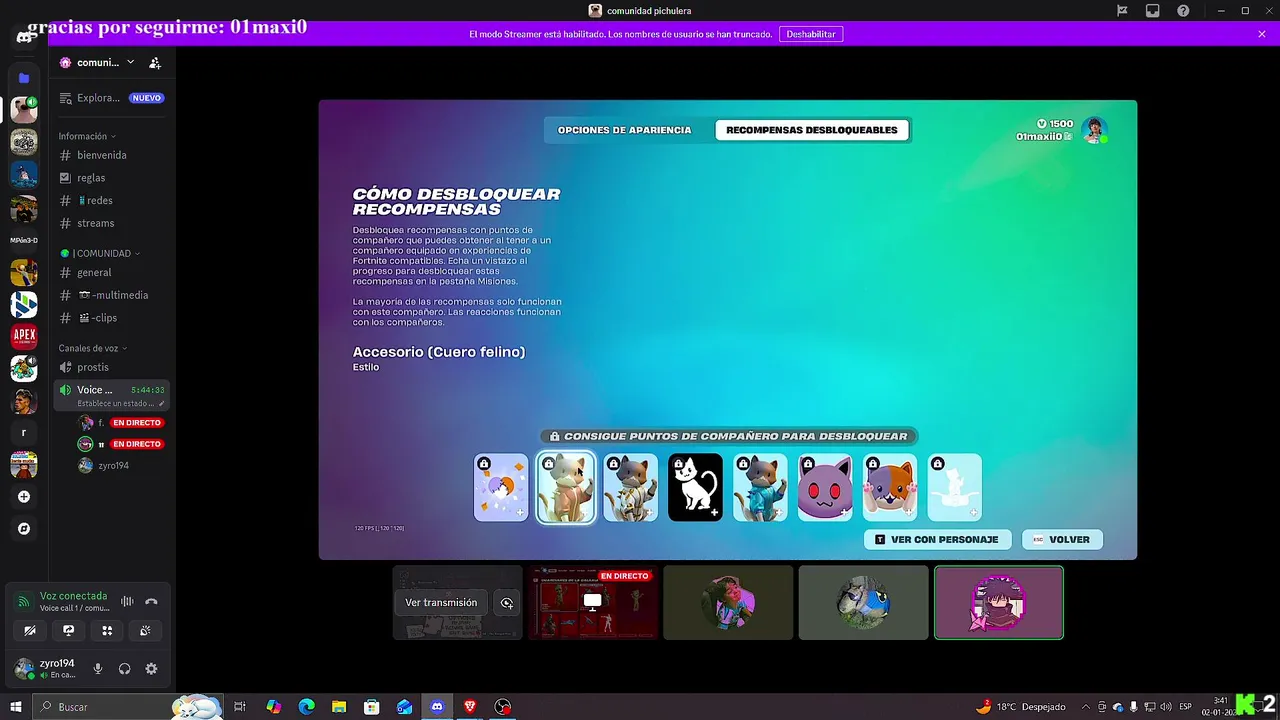This screenshot has width=1280, height=720.
Task: Click Ver con personaje button
Action: point(937,540)
